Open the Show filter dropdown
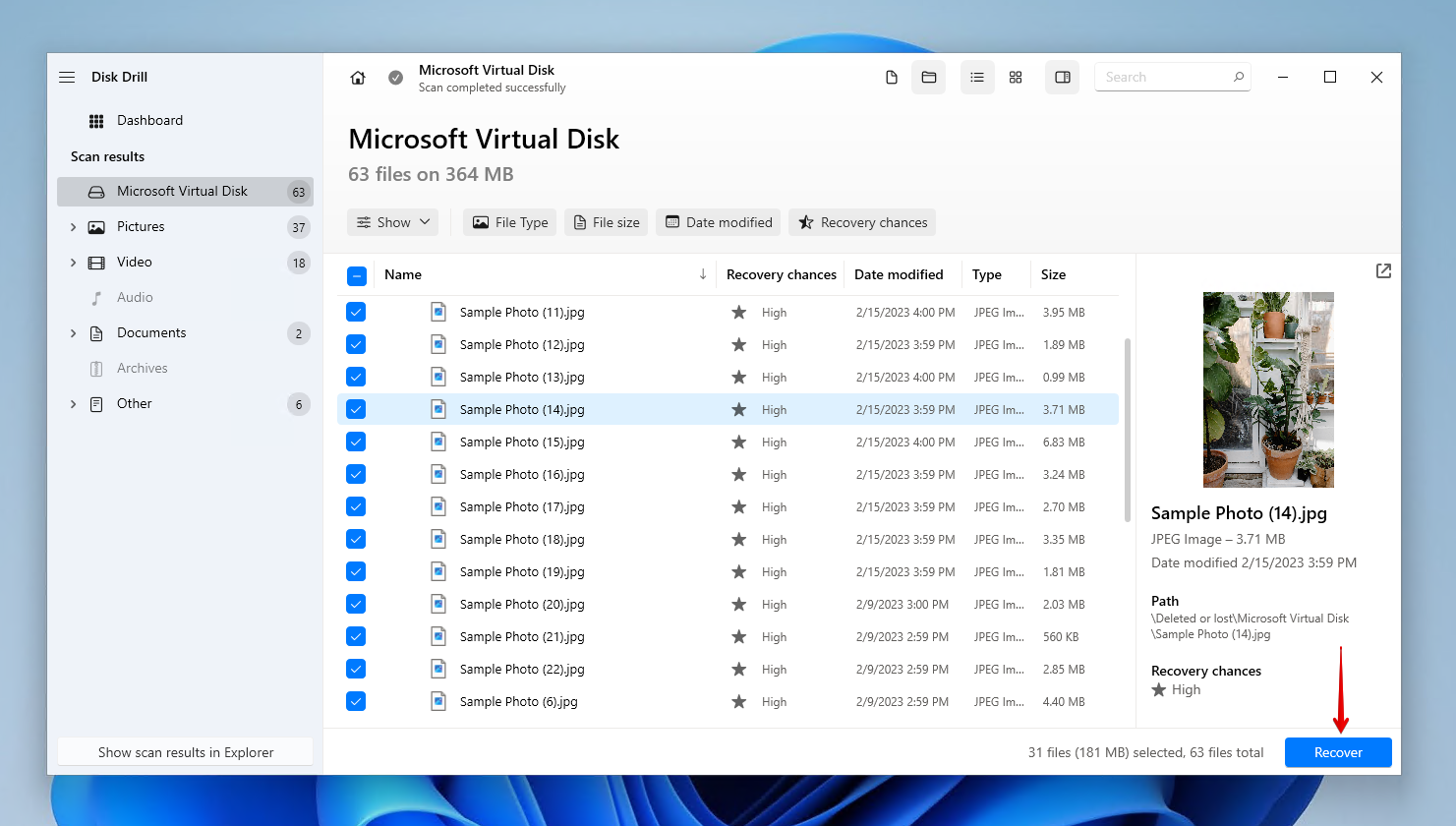Viewport: 1456px width, 826px height. point(393,222)
